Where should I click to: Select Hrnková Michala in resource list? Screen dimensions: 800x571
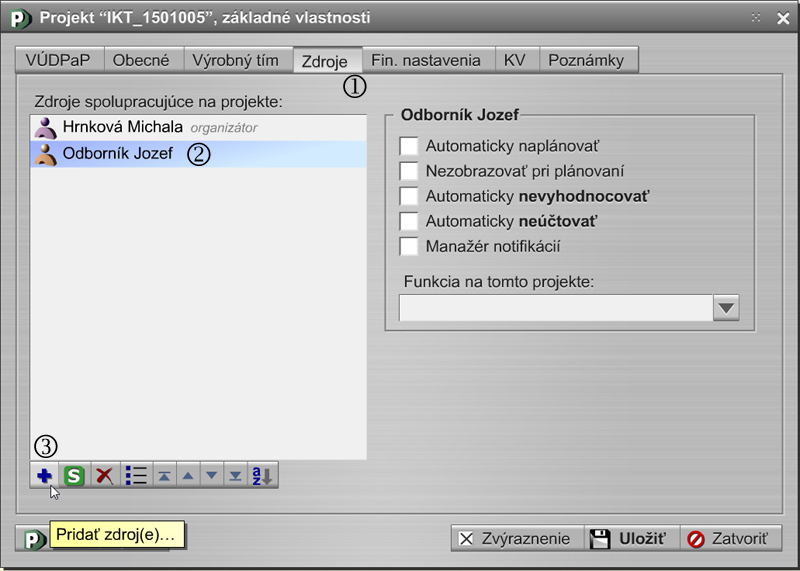122,127
